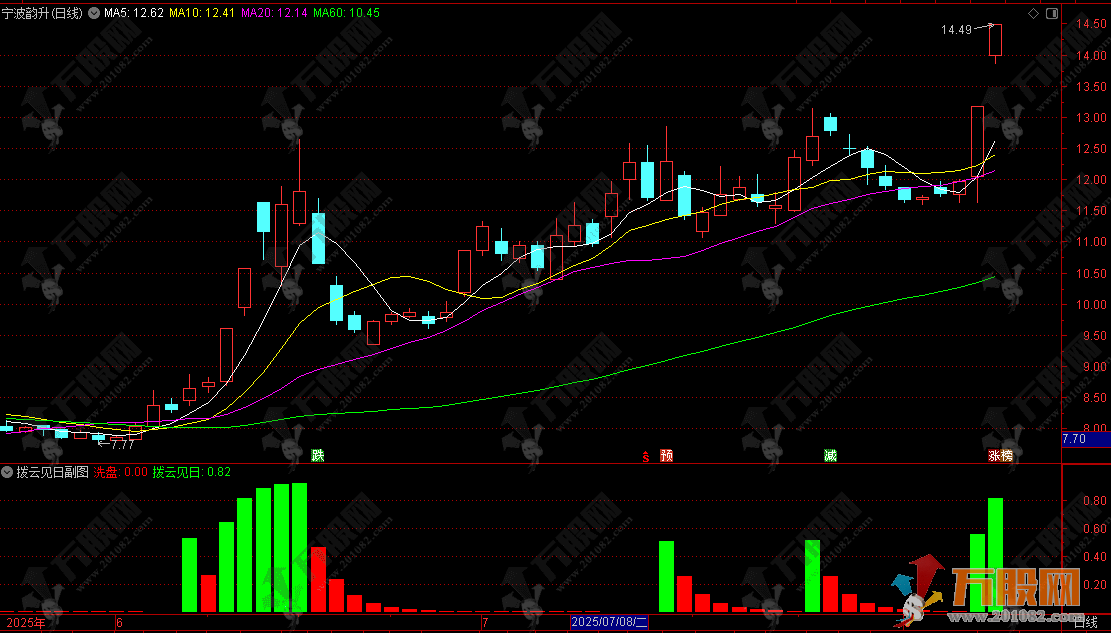The image size is (1111, 633).
Task: Click the green MA60: 10.45 label
Action: tap(346, 13)
